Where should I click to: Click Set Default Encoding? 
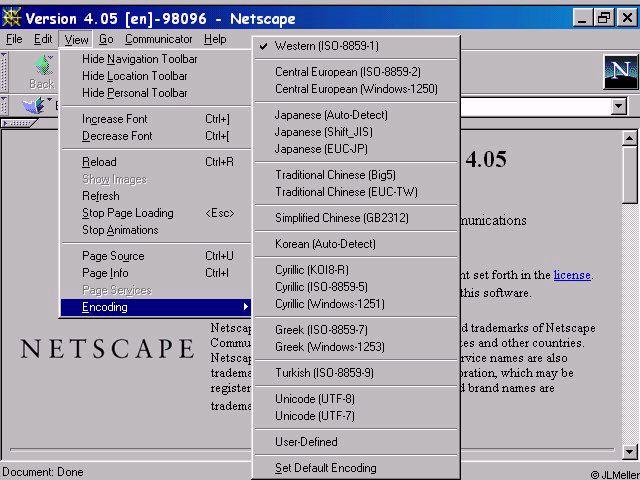[x=325, y=468]
